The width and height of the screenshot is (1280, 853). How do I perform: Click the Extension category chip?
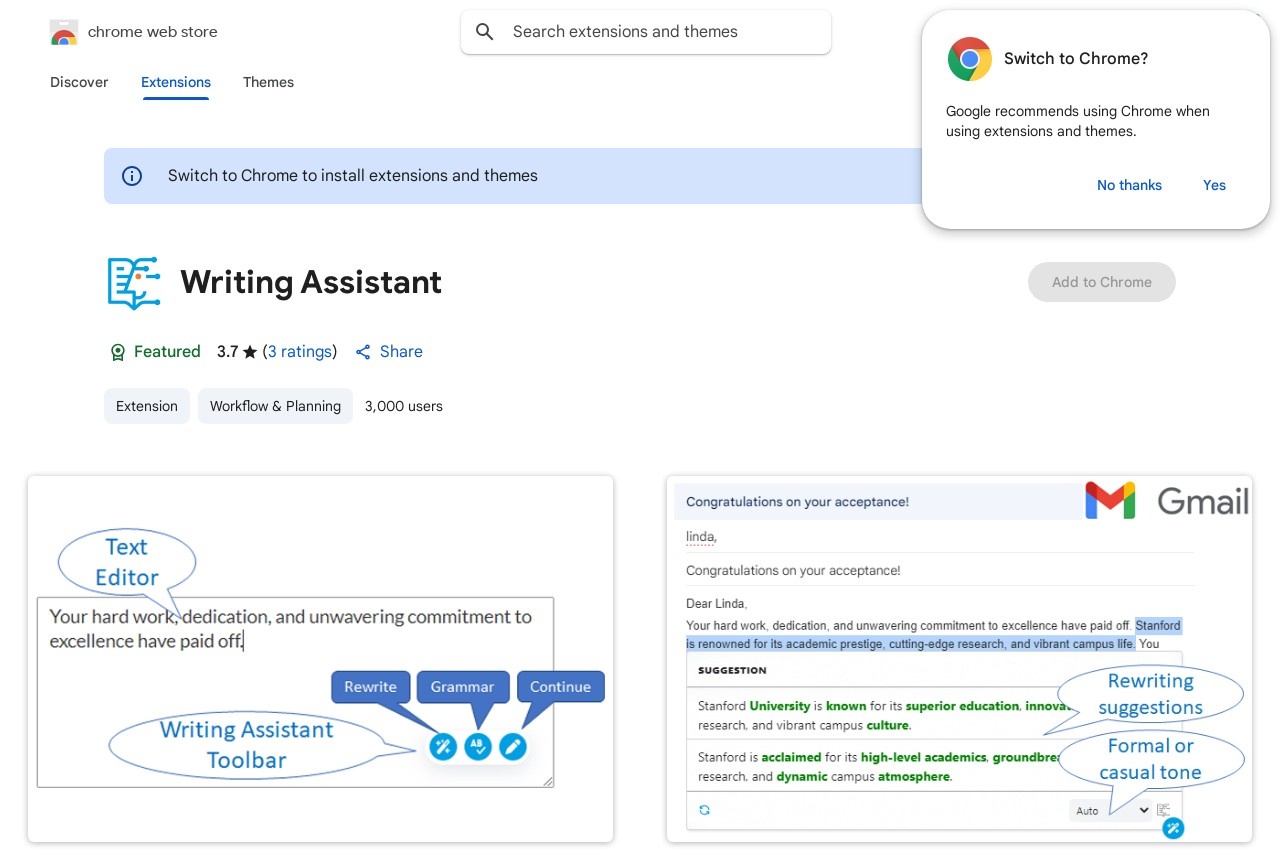pyautogui.click(x=147, y=406)
